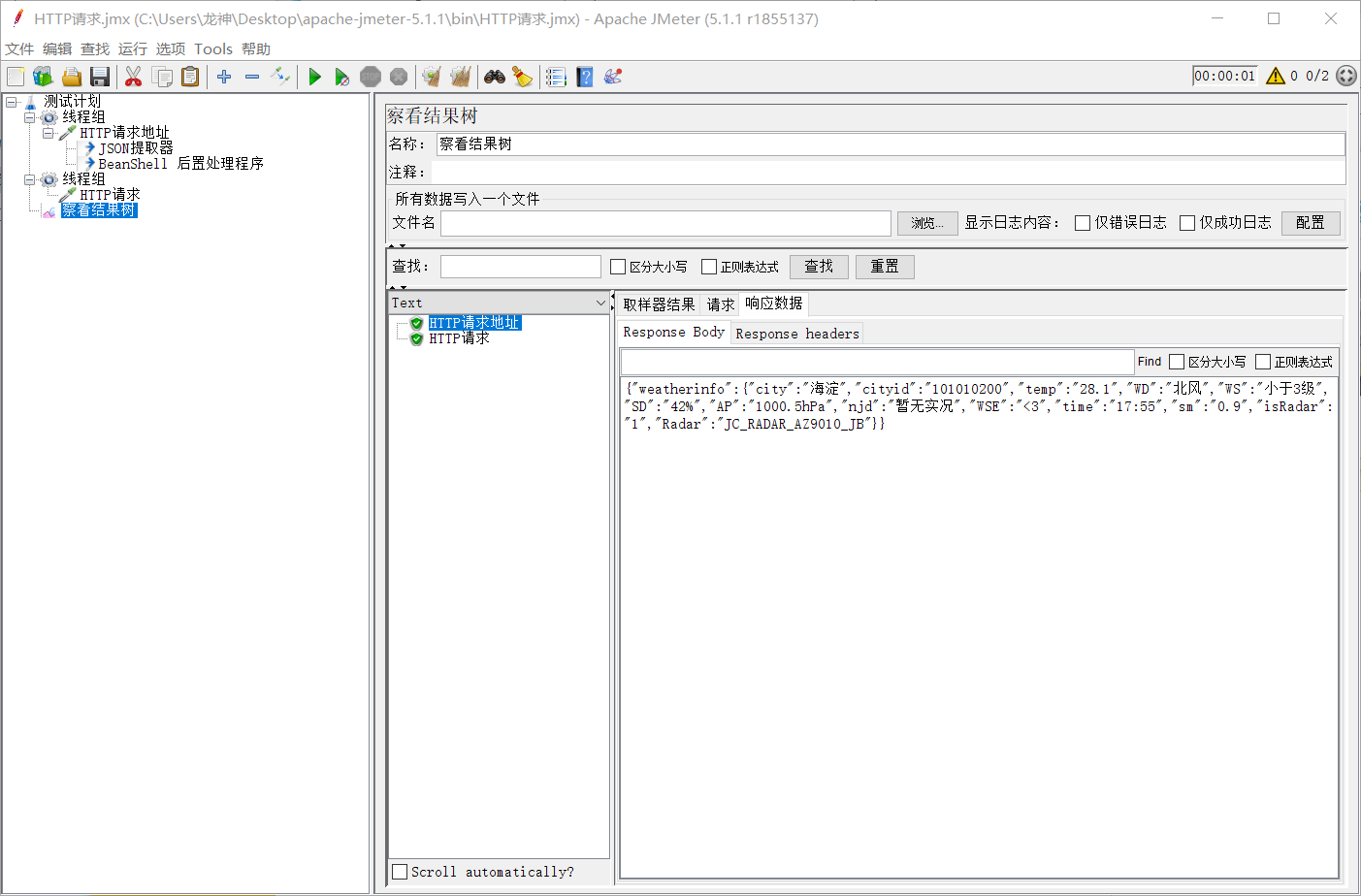Viewport: 1361px width, 896px height.
Task: Select BeanShell 后置处理程序 tree item
Action: (180, 164)
